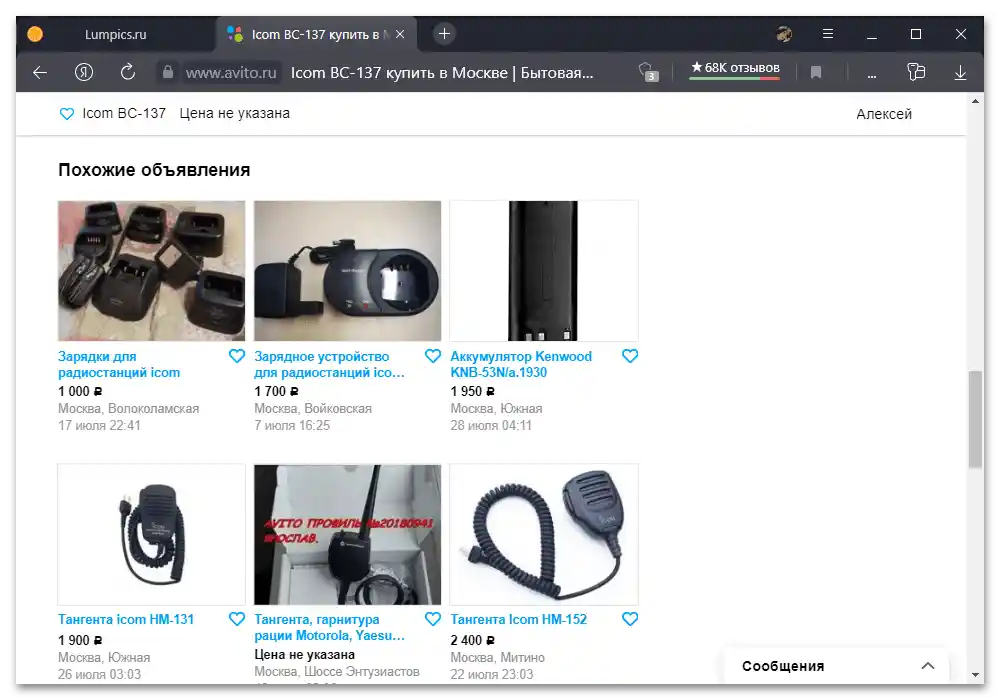Select the Icom BC-137 купить tab
The width and height of the screenshot is (1000, 700).
pos(317,34)
